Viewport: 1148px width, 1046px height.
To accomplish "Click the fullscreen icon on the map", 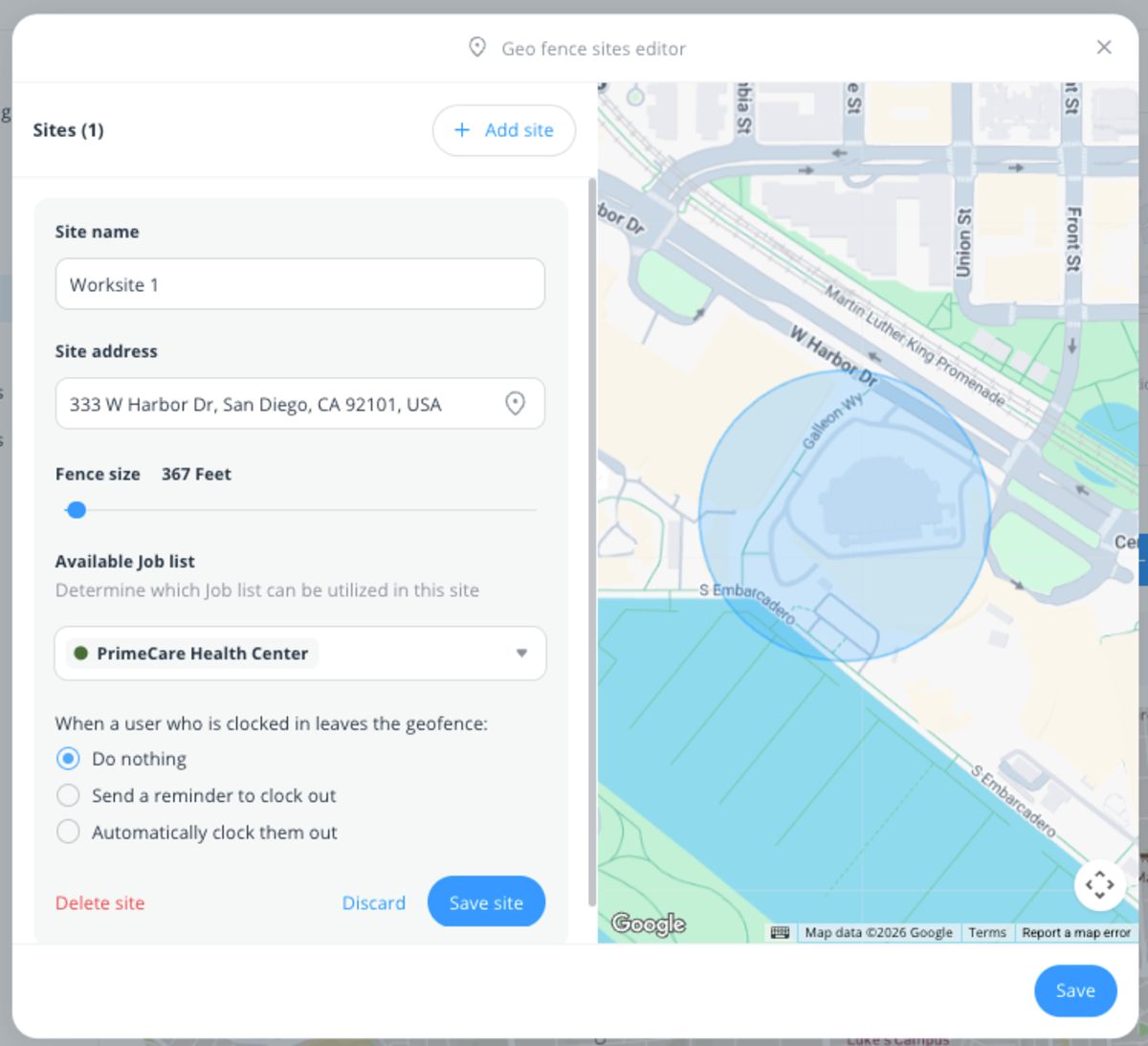I will pyautogui.click(x=1098, y=885).
